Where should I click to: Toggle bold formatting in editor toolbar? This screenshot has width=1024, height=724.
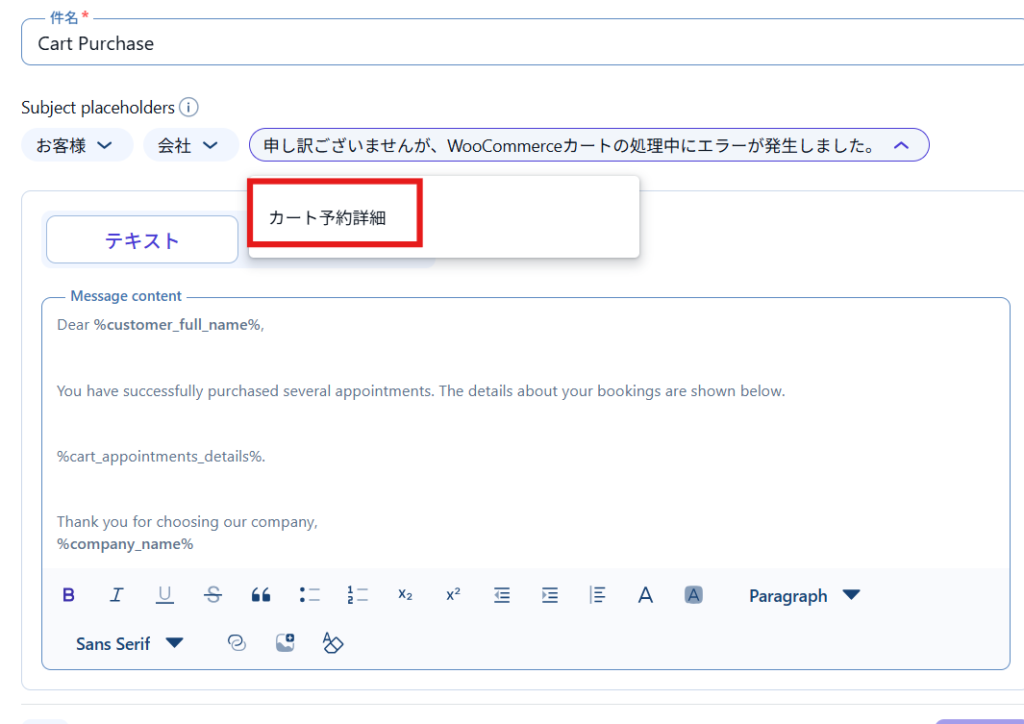click(x=69, y=595)
